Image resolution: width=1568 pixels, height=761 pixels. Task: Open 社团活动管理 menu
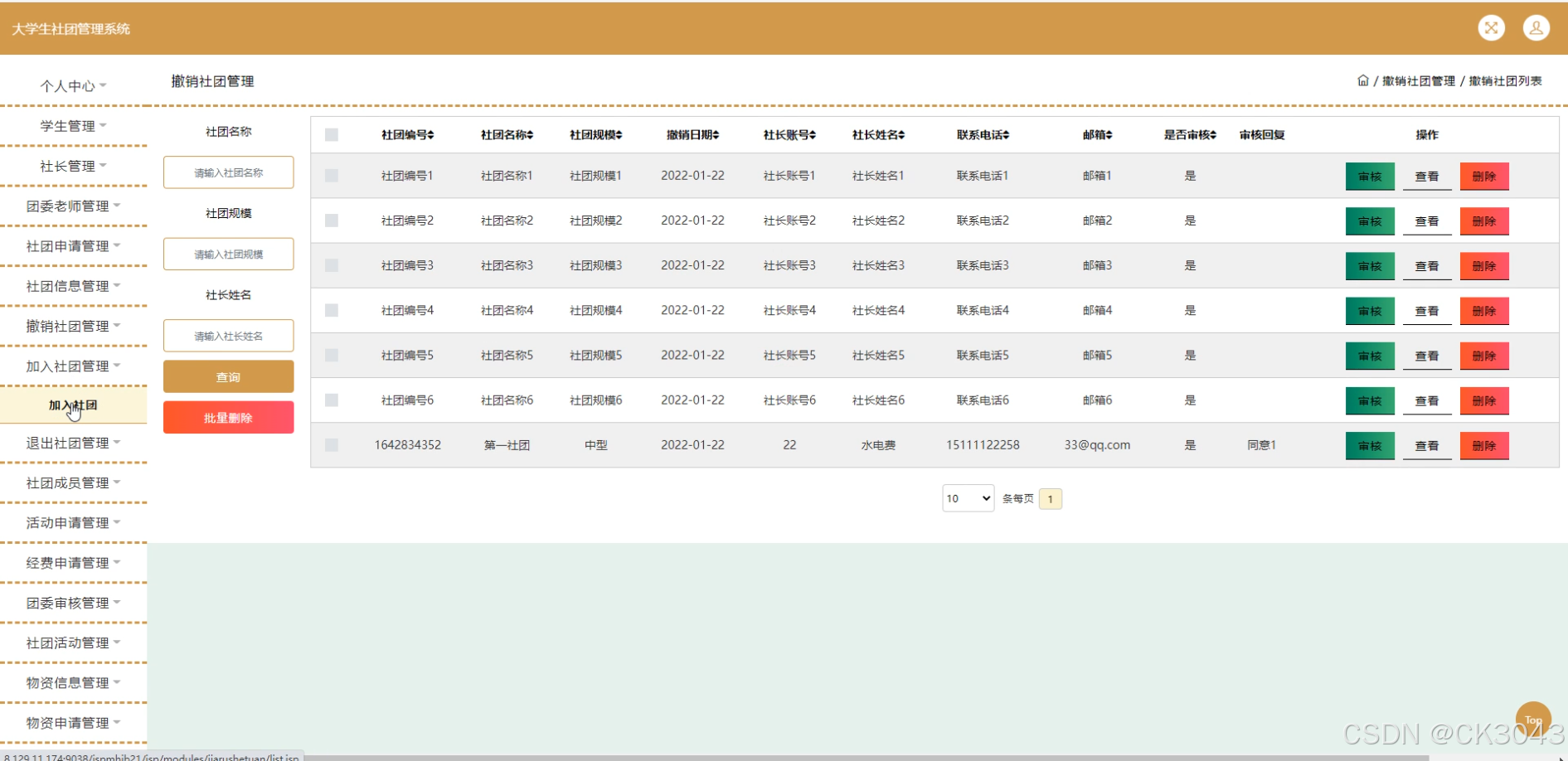point(73,642)
